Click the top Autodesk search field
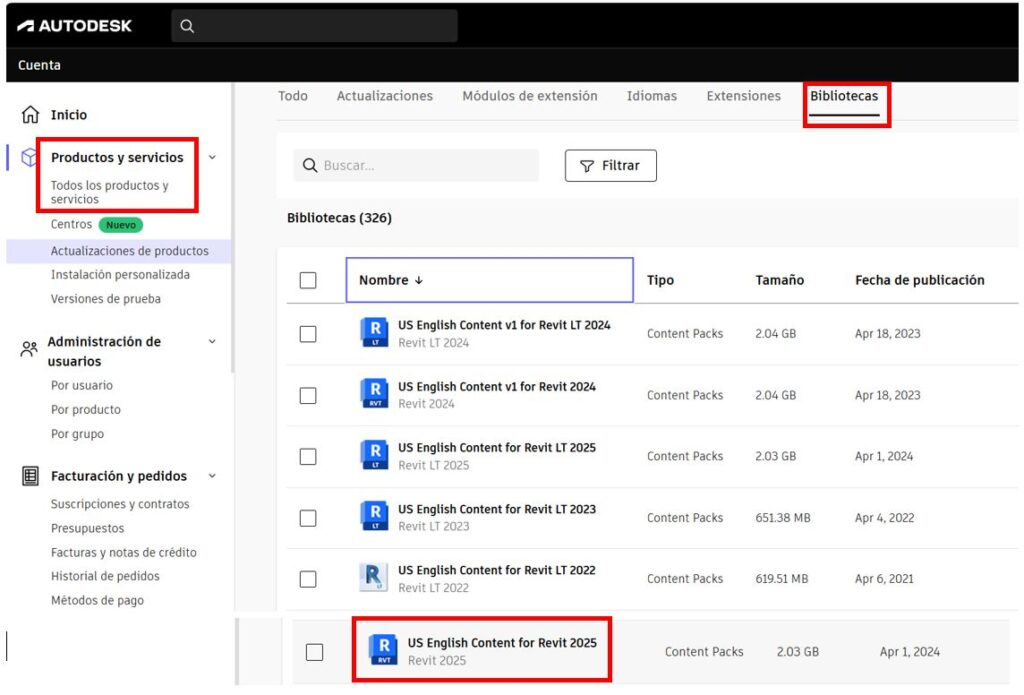Viewport: 1024px width, 695px height. (314, 26)
